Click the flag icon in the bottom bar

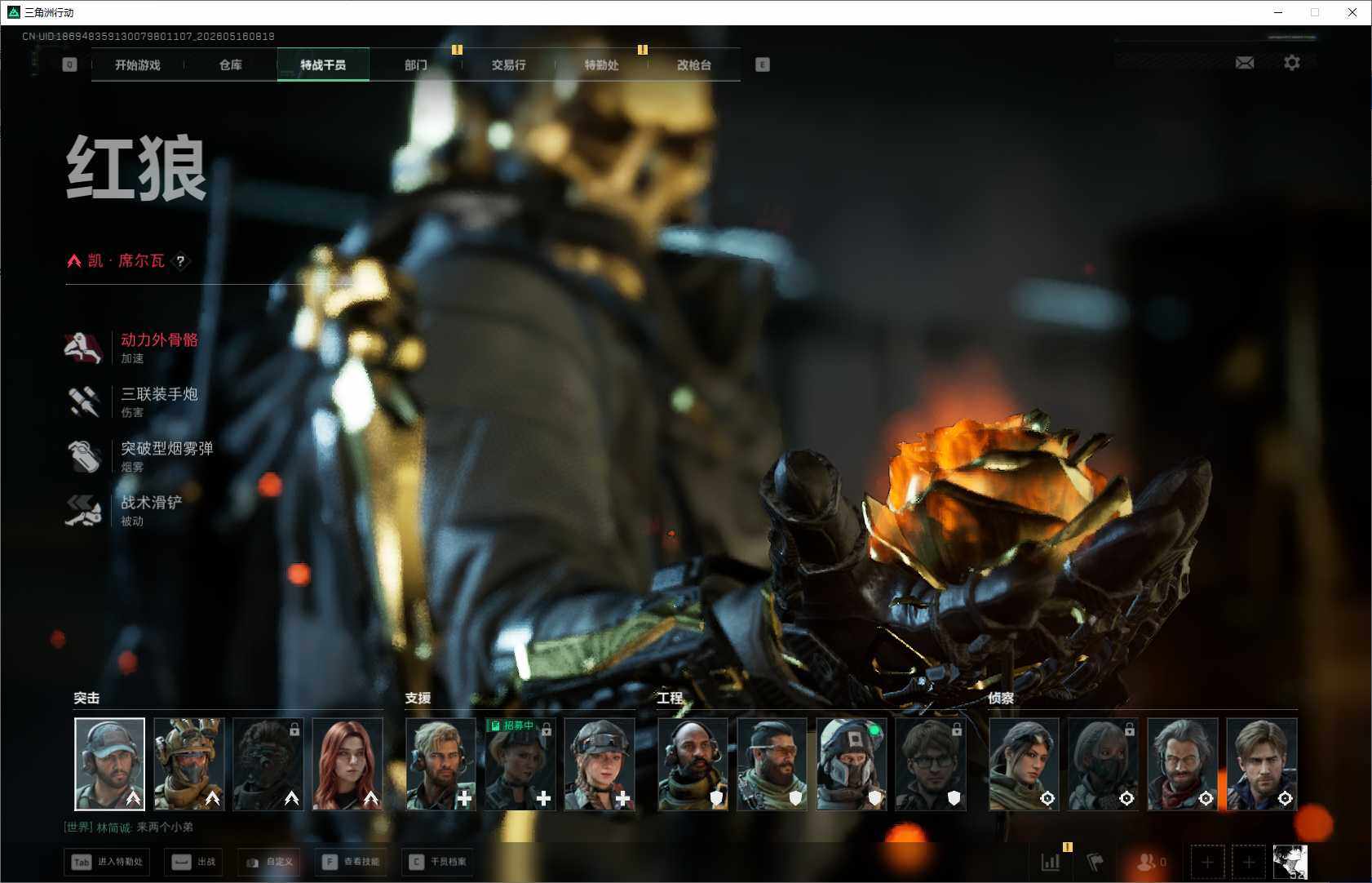pos(1095,862)
